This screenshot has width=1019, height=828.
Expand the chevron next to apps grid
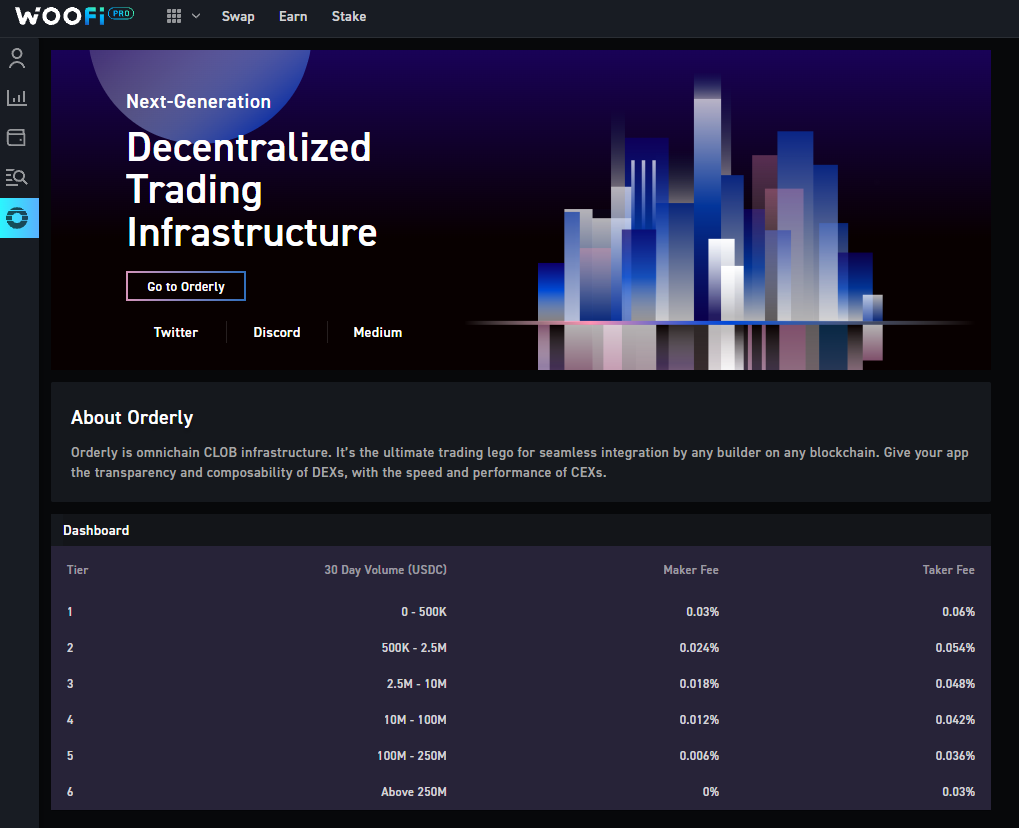pos(196,16)
